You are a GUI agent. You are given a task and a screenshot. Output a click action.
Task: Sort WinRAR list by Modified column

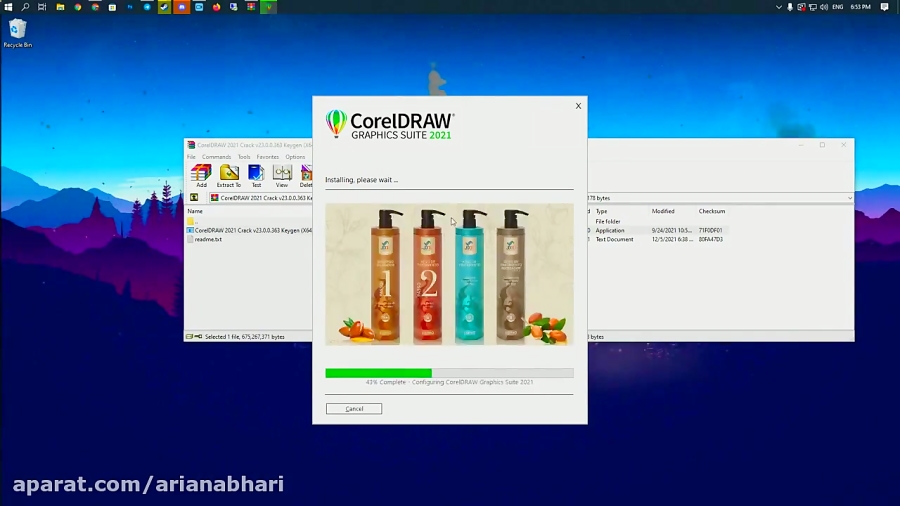663,211
